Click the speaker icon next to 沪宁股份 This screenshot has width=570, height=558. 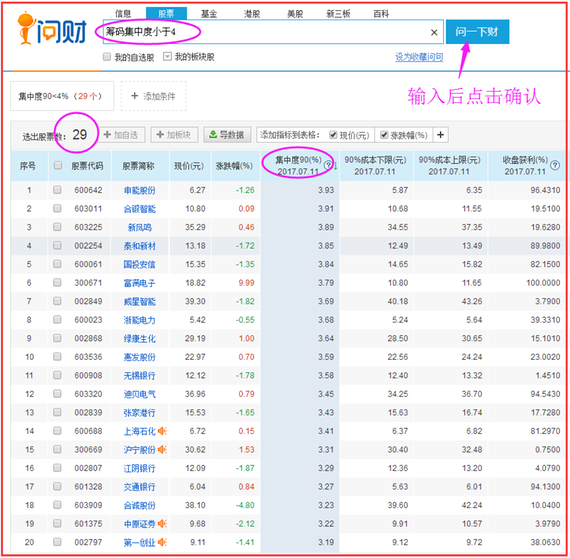162,449
